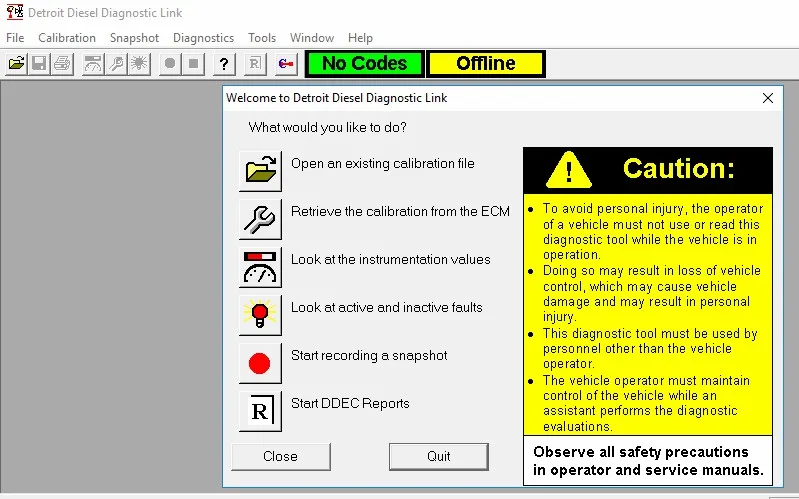
Task: Click the connect arrow toolbar icon
Action: [x=286, y=64]
